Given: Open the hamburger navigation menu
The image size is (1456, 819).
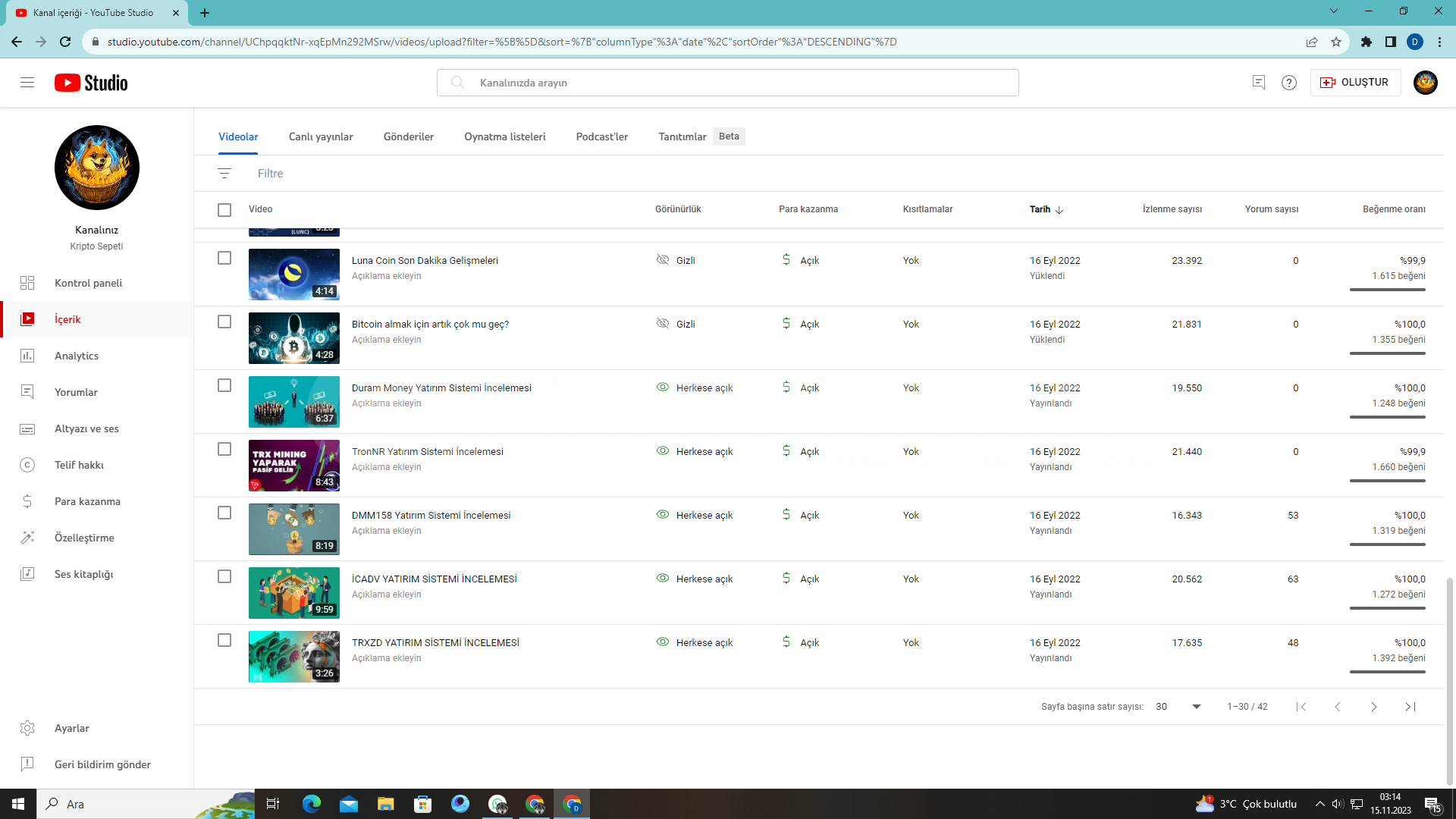Looking at the screenshot, I should point(27,83).
